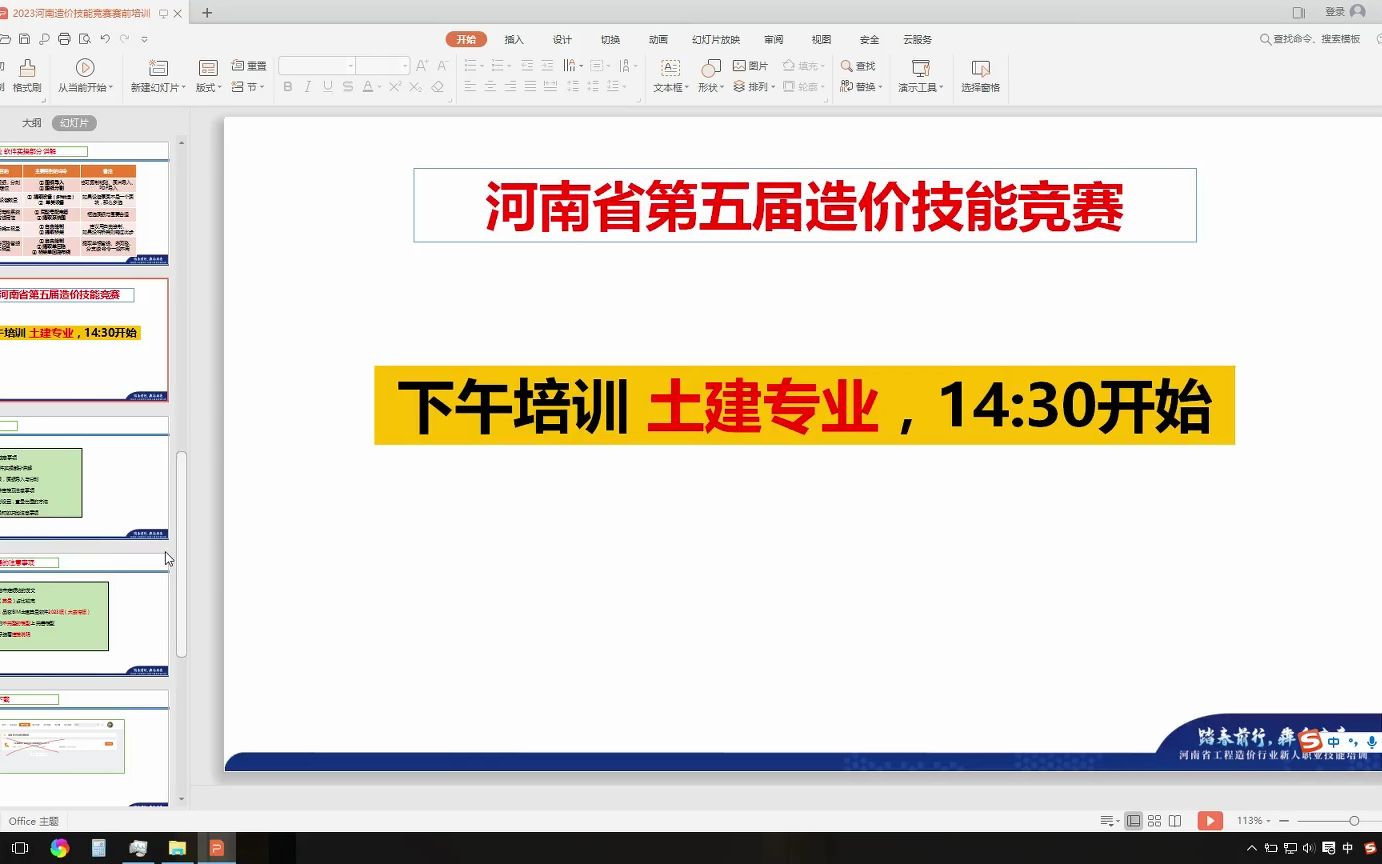This screenshot has width=1382, height=864.
Task: Toggle Superscript formatting
Action: pos(395,87)
